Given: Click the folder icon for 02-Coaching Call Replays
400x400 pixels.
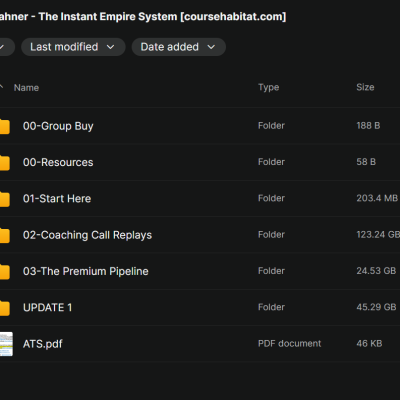Looking at the screenshot, I should (5, 236).
